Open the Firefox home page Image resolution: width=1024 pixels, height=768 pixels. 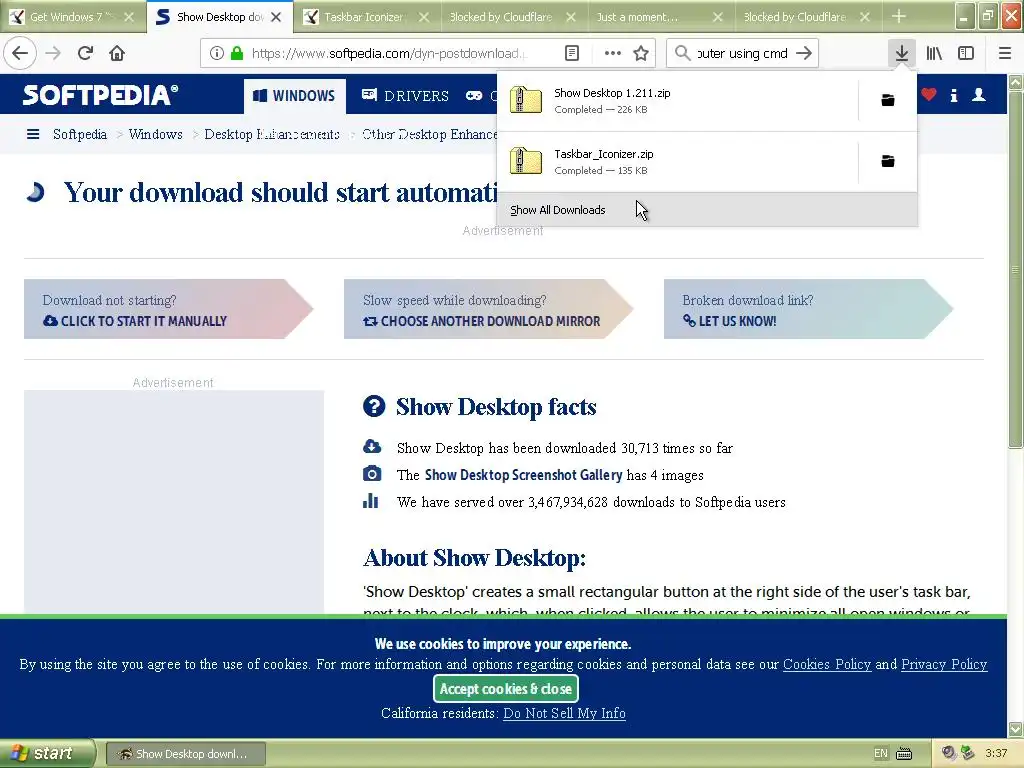click(x=117, y=53)
